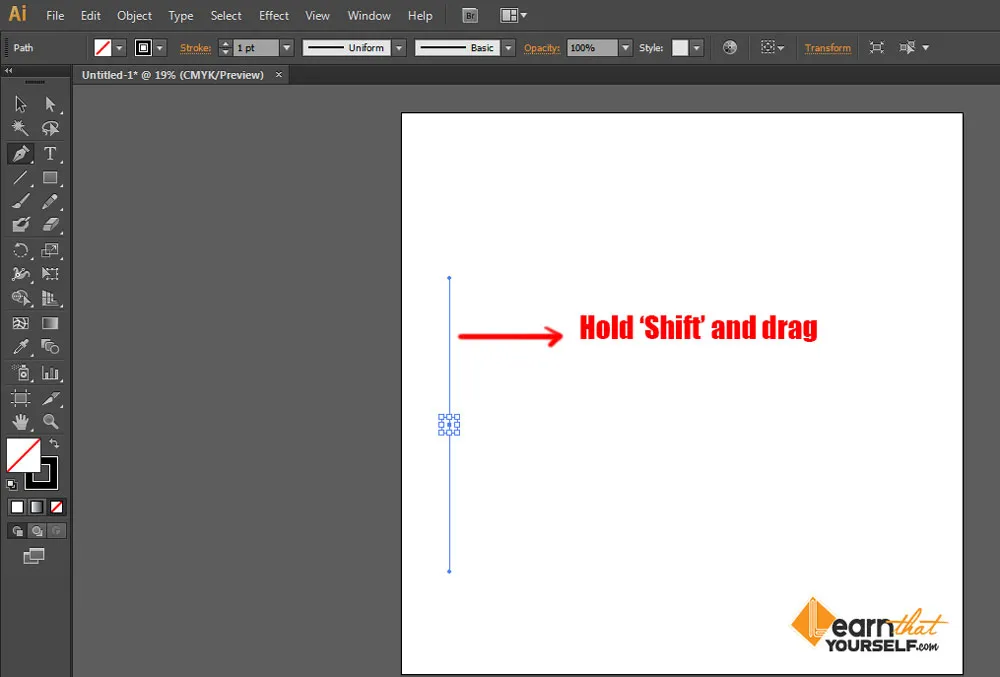Open the Uniform width profile dropdown
Screen dimensions: 1000x677
(x=398, y=47)
